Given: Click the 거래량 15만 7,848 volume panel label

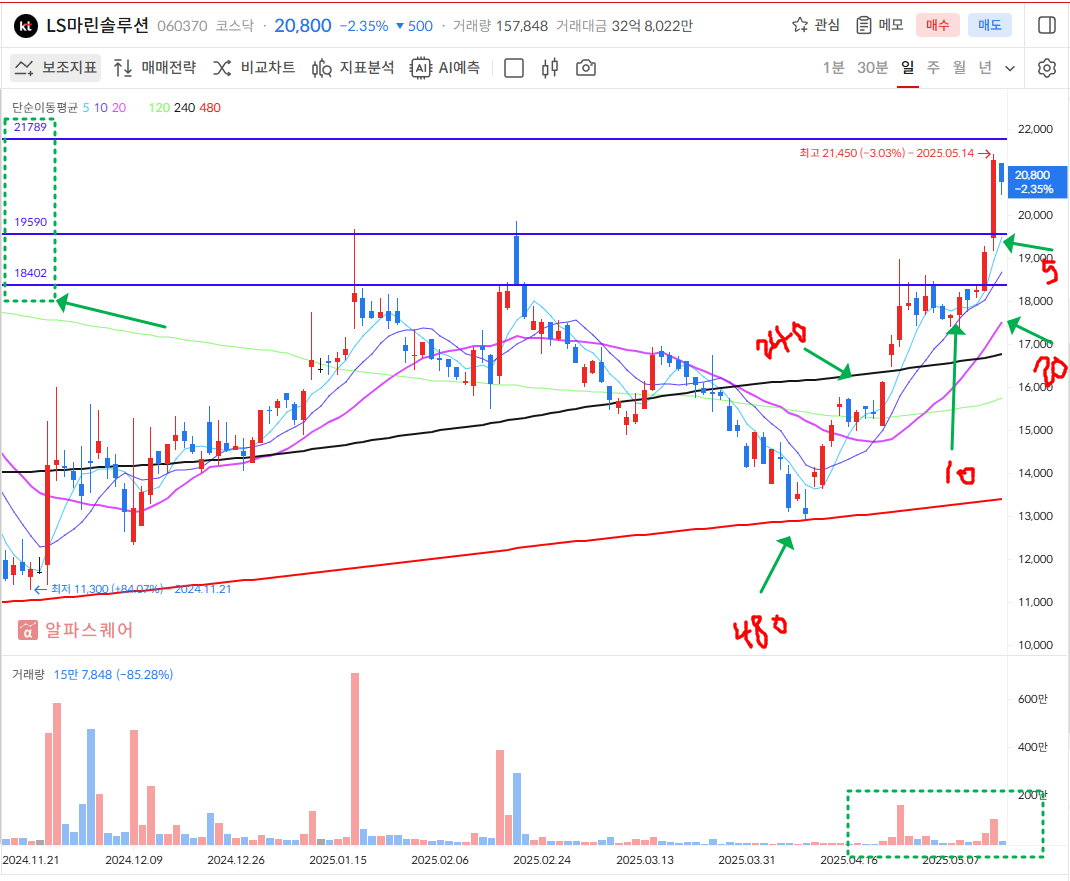Looking at the screenshot, I should click(92, 674).
